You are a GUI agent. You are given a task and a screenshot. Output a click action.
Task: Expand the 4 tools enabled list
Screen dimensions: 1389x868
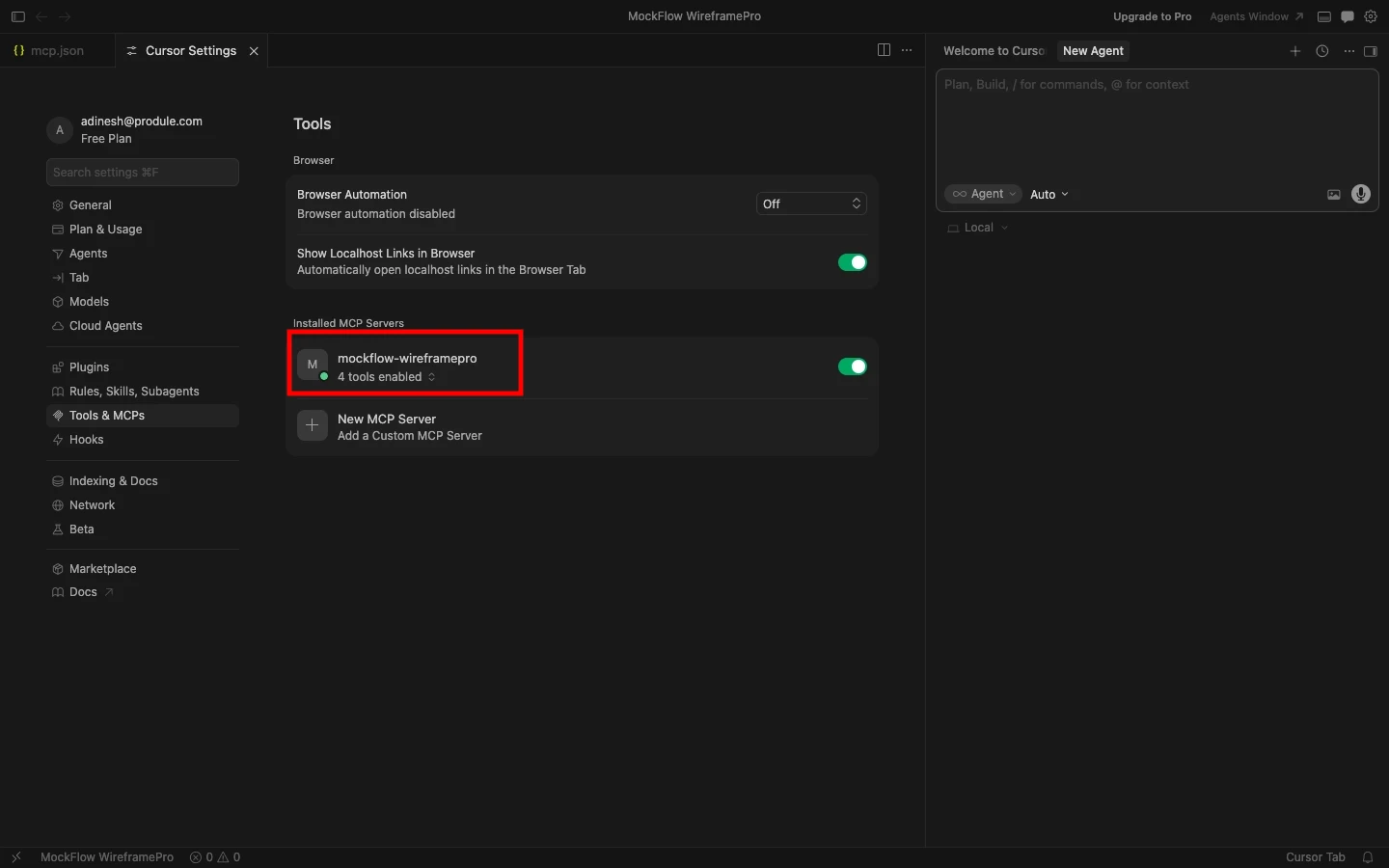click(387, 377)
